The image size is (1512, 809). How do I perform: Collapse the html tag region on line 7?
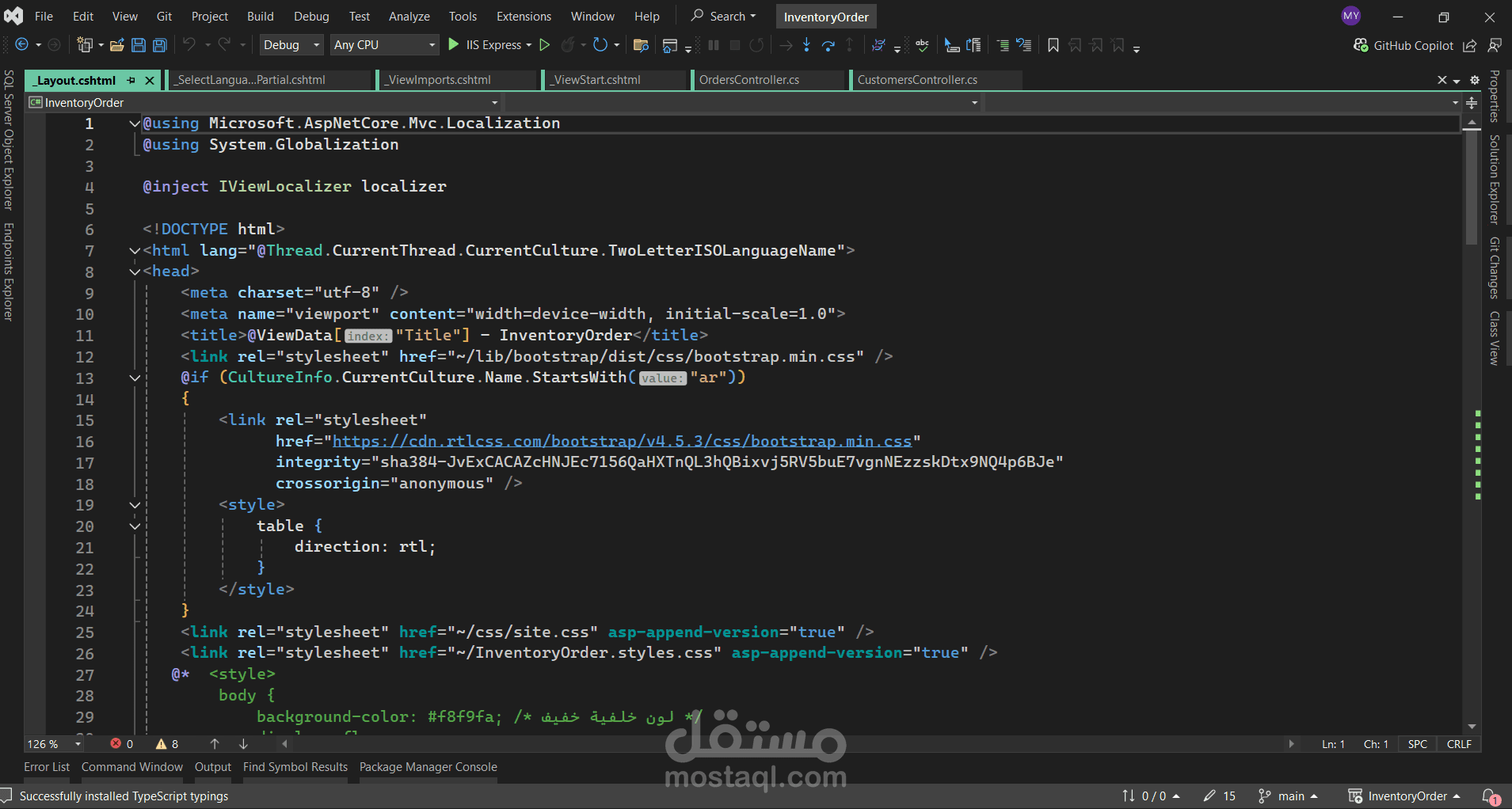[135, 251]
